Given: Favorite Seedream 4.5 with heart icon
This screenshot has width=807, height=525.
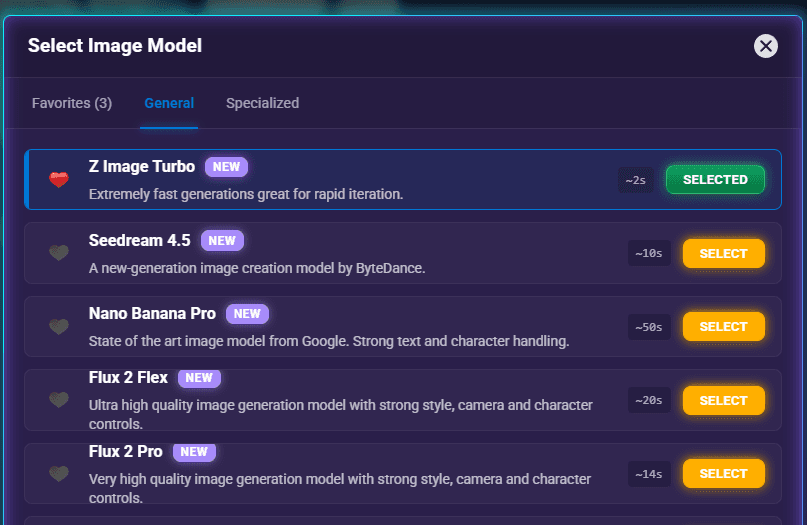Looking at the screenshot, I should pos(59,252).
